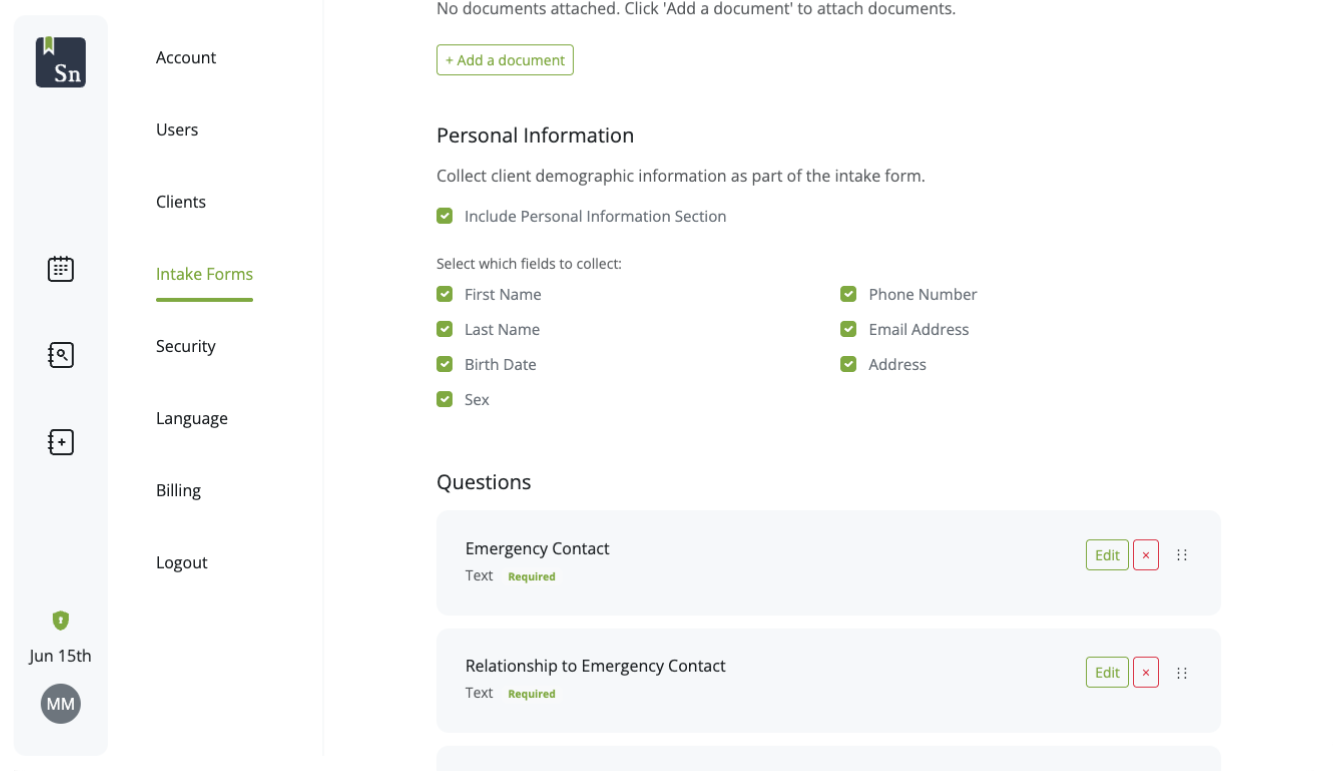The height and width of the screenshot is (771, 1333).
Task: Click the 'Emergency Contact' question title
Action: coord(537,548)
